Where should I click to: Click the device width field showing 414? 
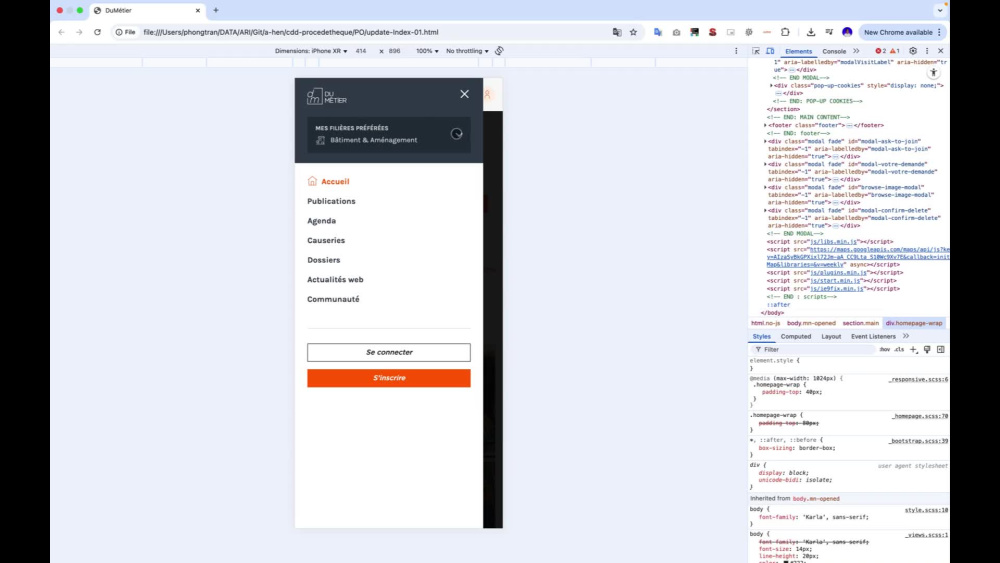361,51
